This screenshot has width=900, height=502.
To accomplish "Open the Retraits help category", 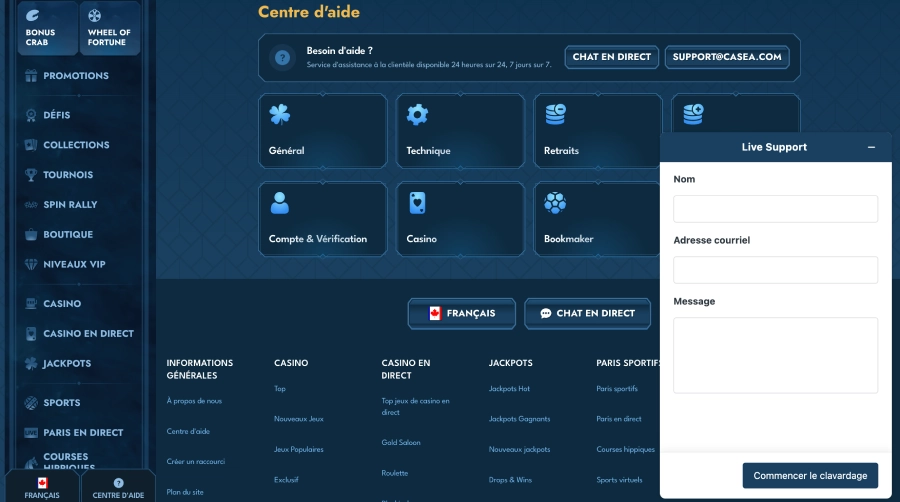I will (597, 131).
